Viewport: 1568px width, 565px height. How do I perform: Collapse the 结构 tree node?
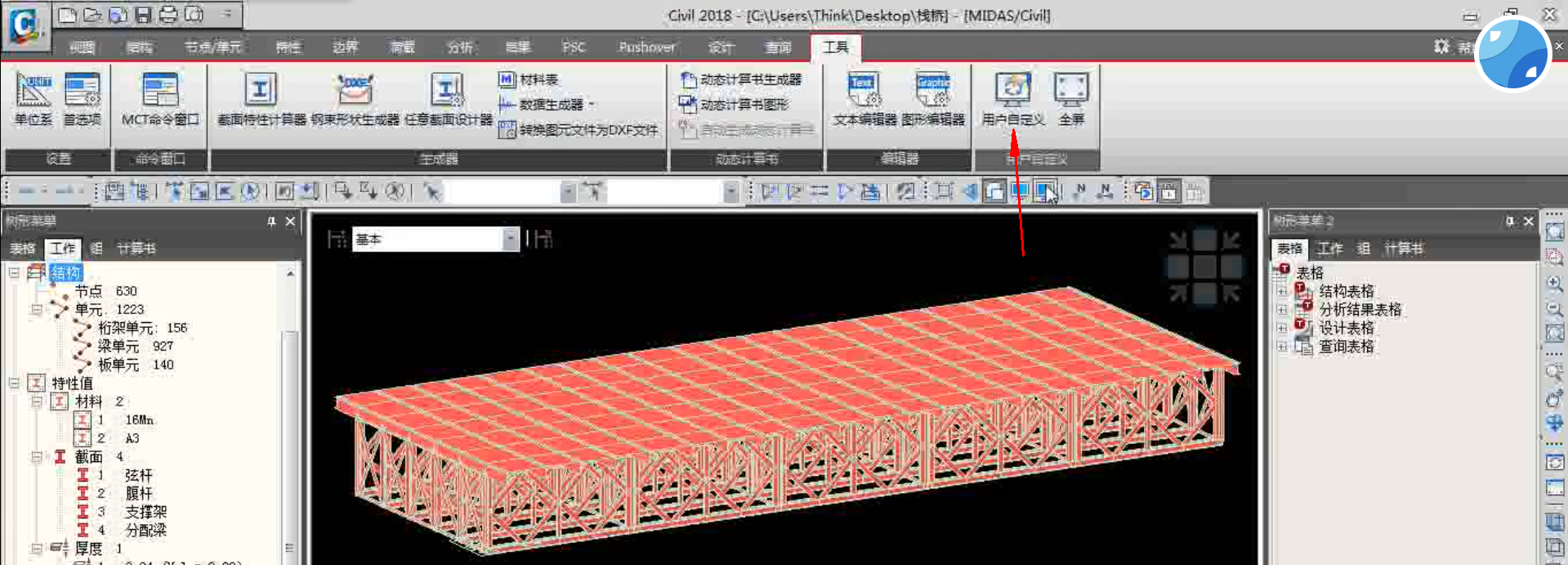[x=15, y=272]
